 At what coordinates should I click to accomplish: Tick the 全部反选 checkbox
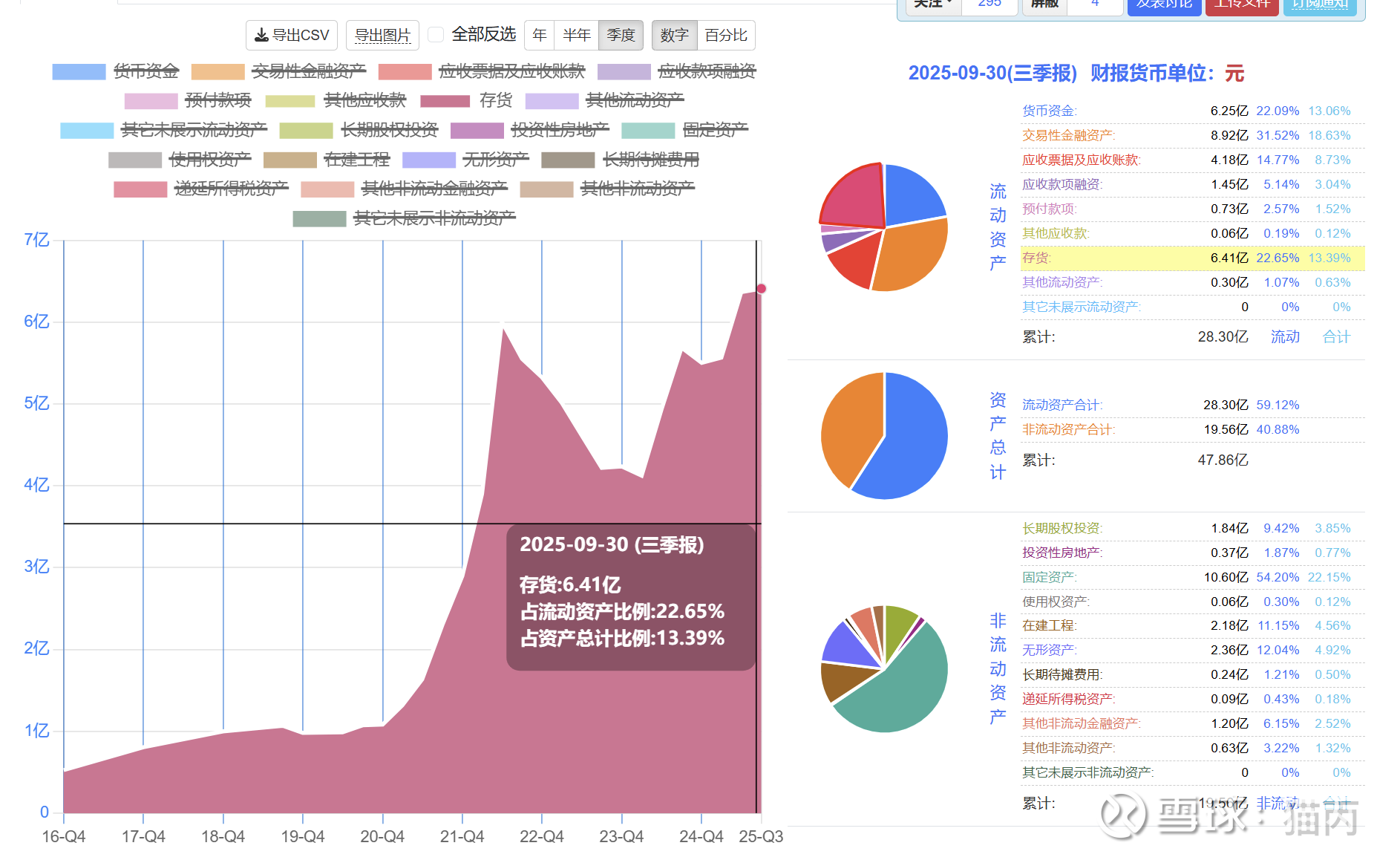click(436, 35)
